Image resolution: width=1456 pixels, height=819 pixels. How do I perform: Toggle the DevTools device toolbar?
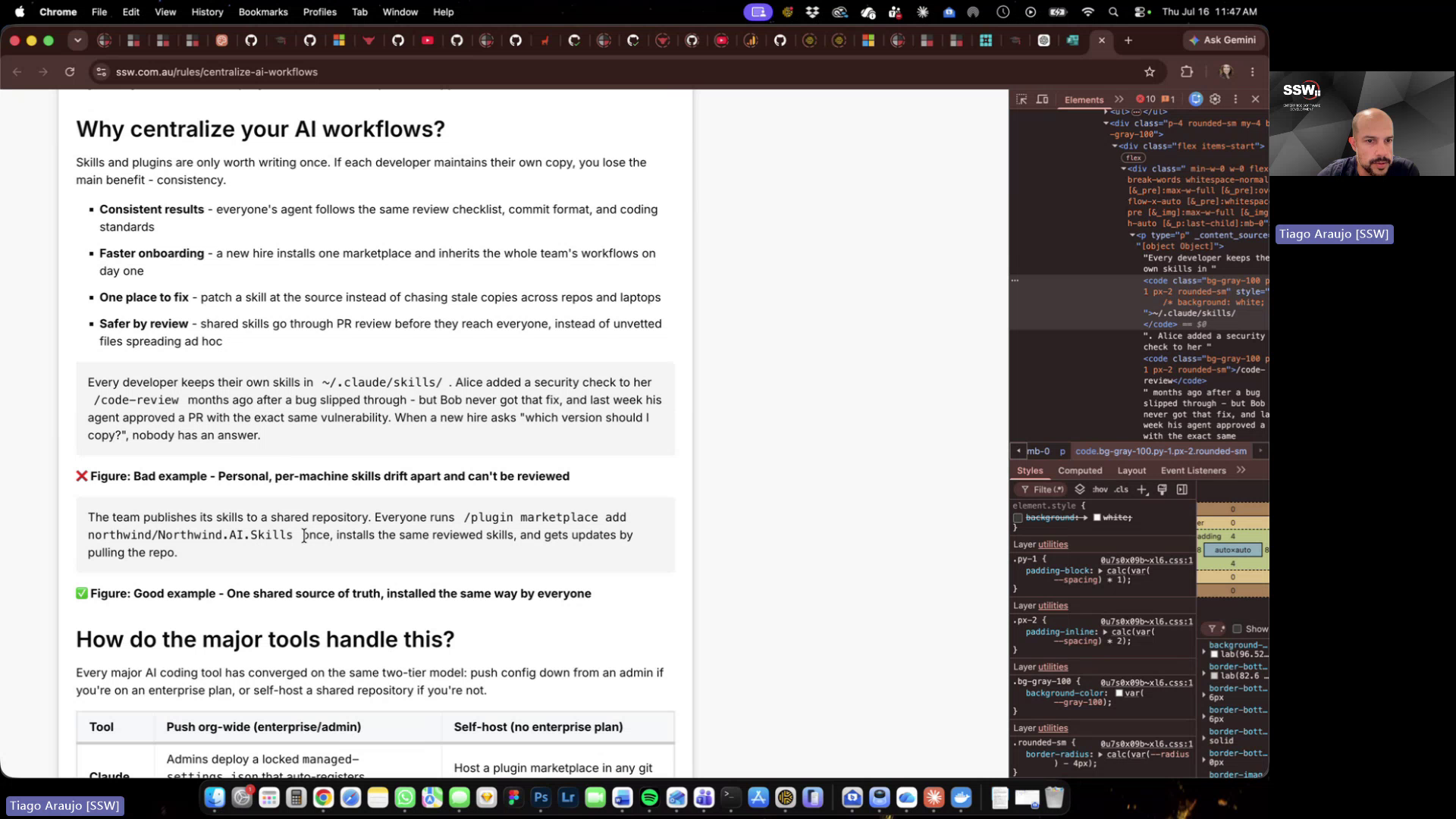tap(1043, 99)
